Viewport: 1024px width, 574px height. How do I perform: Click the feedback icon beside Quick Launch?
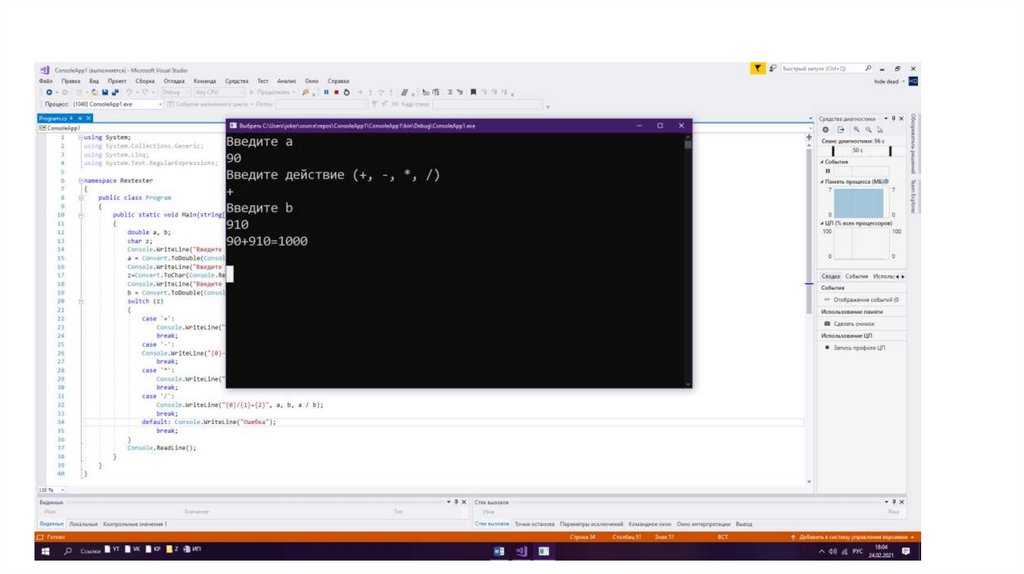point(773,68)
